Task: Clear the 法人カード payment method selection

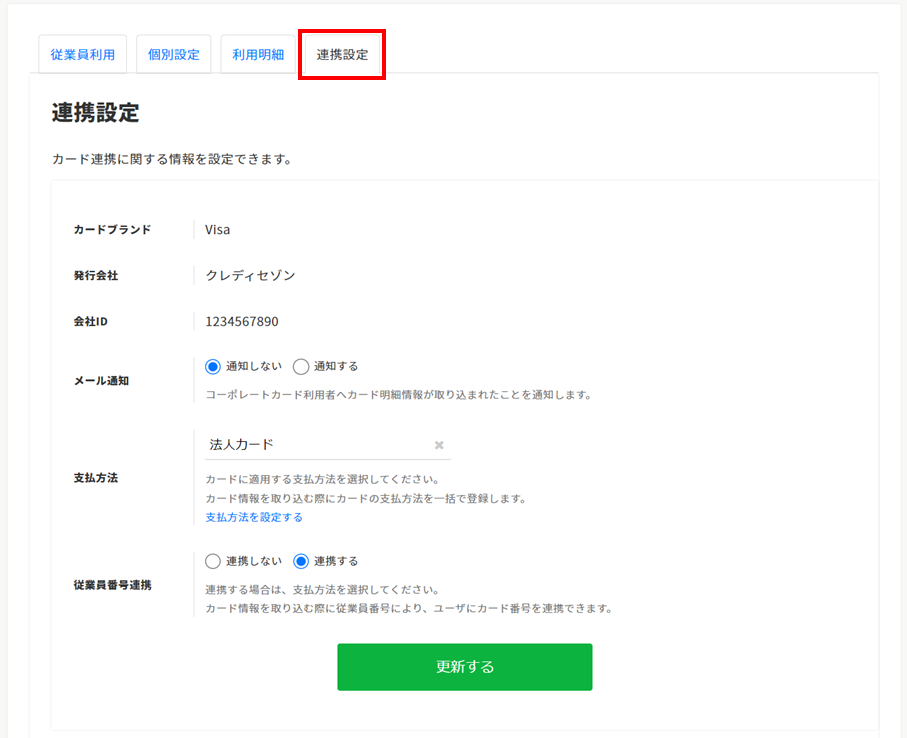Action: 438,445
